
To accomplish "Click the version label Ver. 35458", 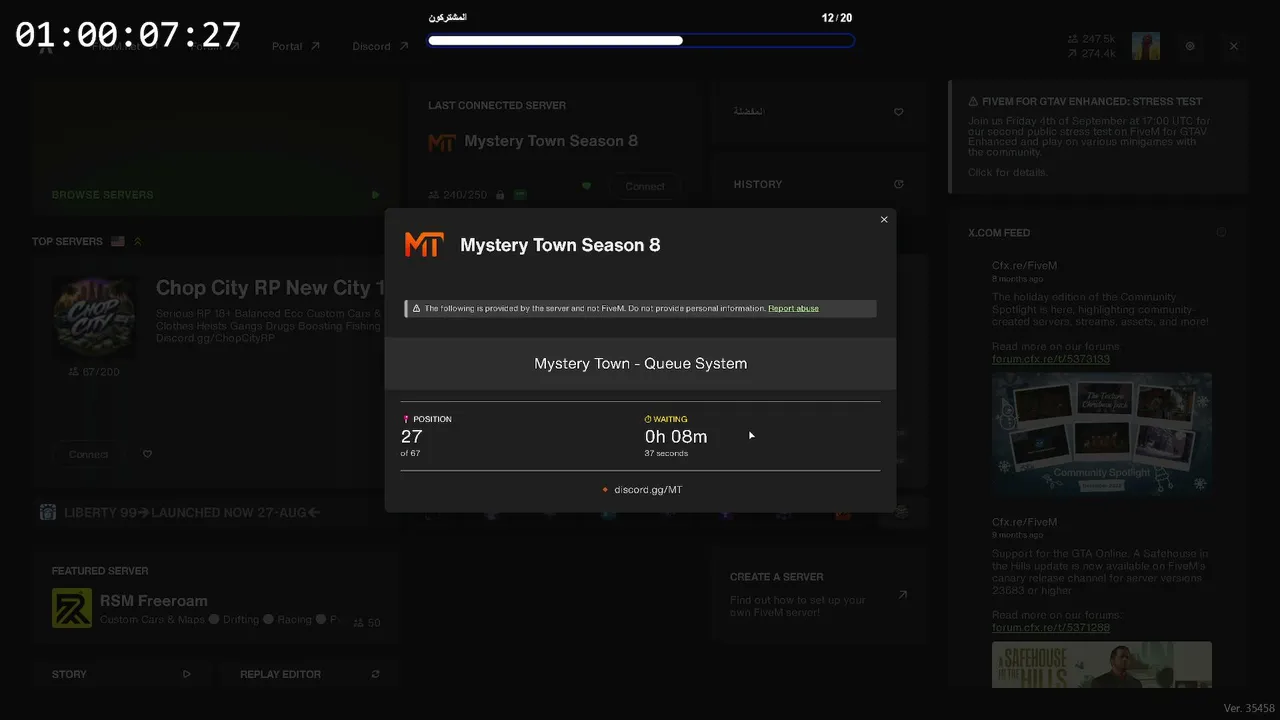I will click(x=1249, y=708).
